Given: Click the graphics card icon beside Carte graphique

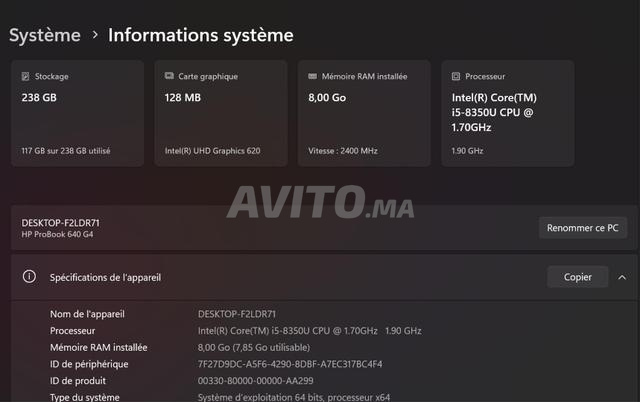Looking at the screenshot, I should [x=169, y=76].
